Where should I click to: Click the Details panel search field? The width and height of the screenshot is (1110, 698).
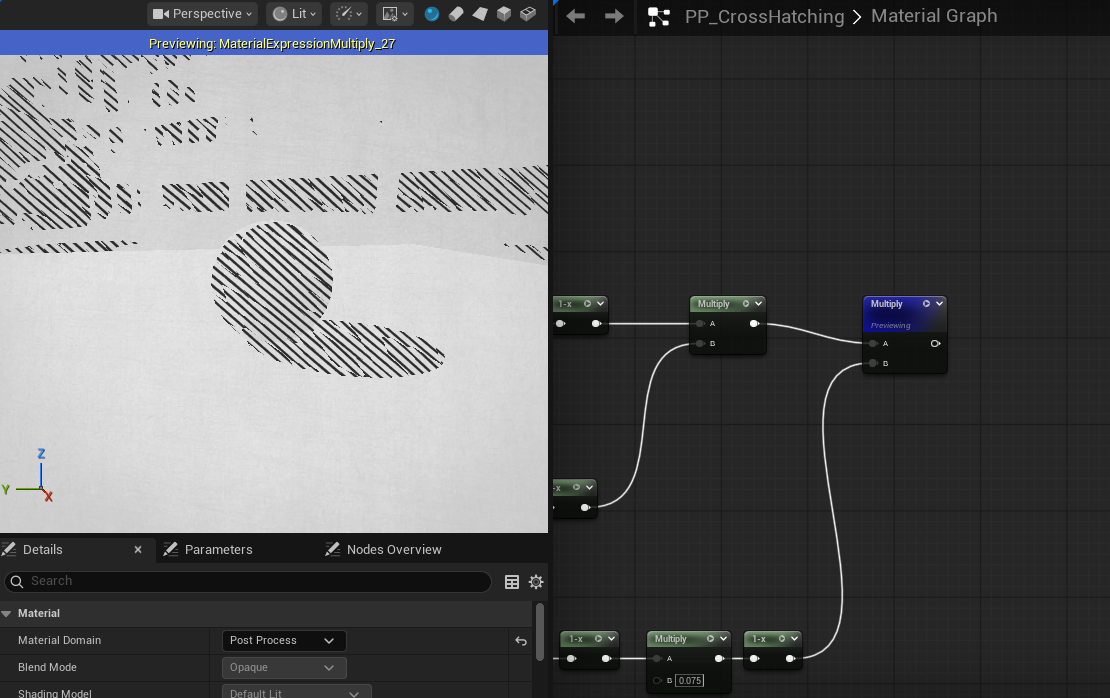point(250,581)
